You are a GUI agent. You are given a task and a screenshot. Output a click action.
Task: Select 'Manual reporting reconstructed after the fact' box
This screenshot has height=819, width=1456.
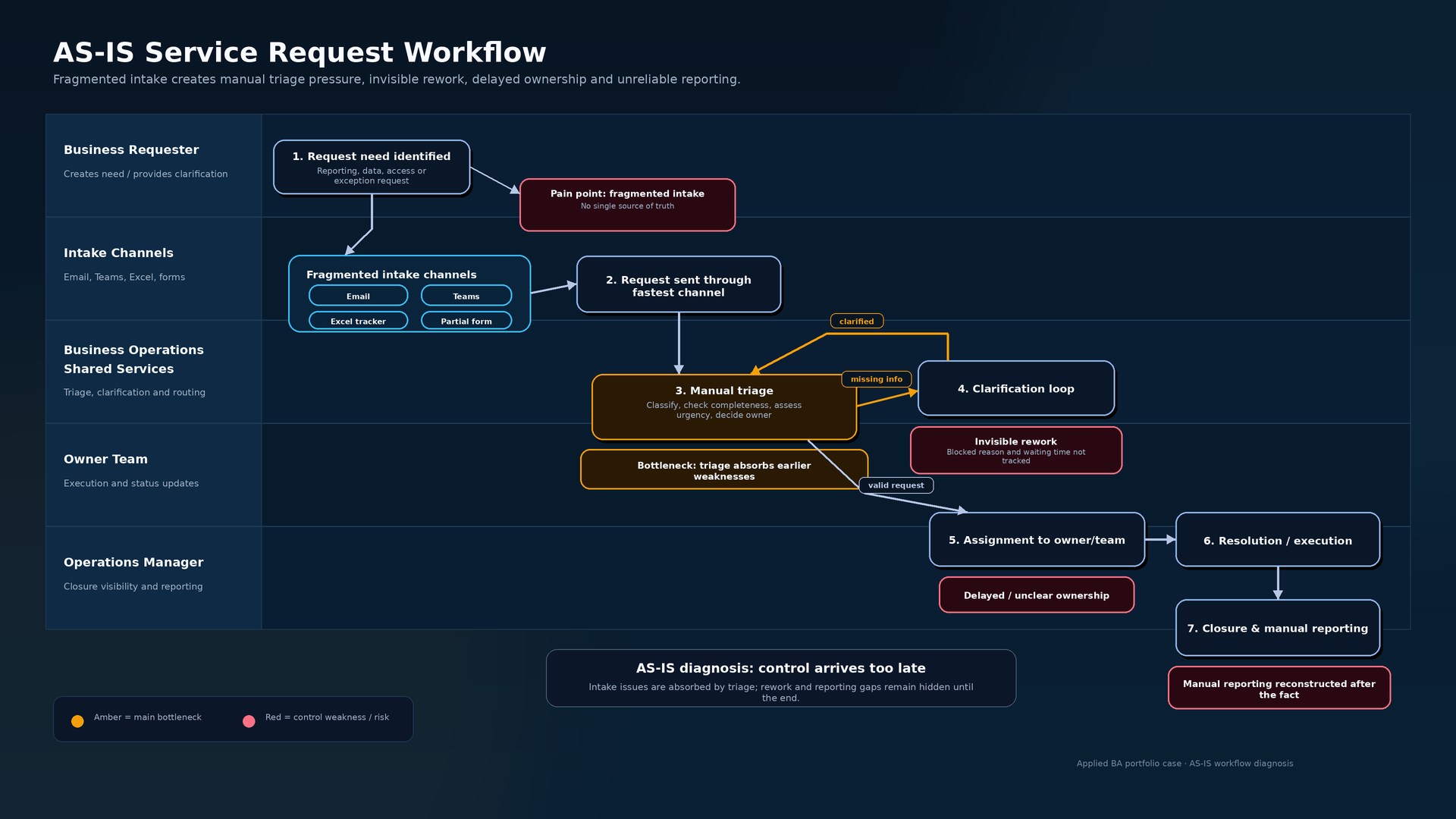(1279, 689)
